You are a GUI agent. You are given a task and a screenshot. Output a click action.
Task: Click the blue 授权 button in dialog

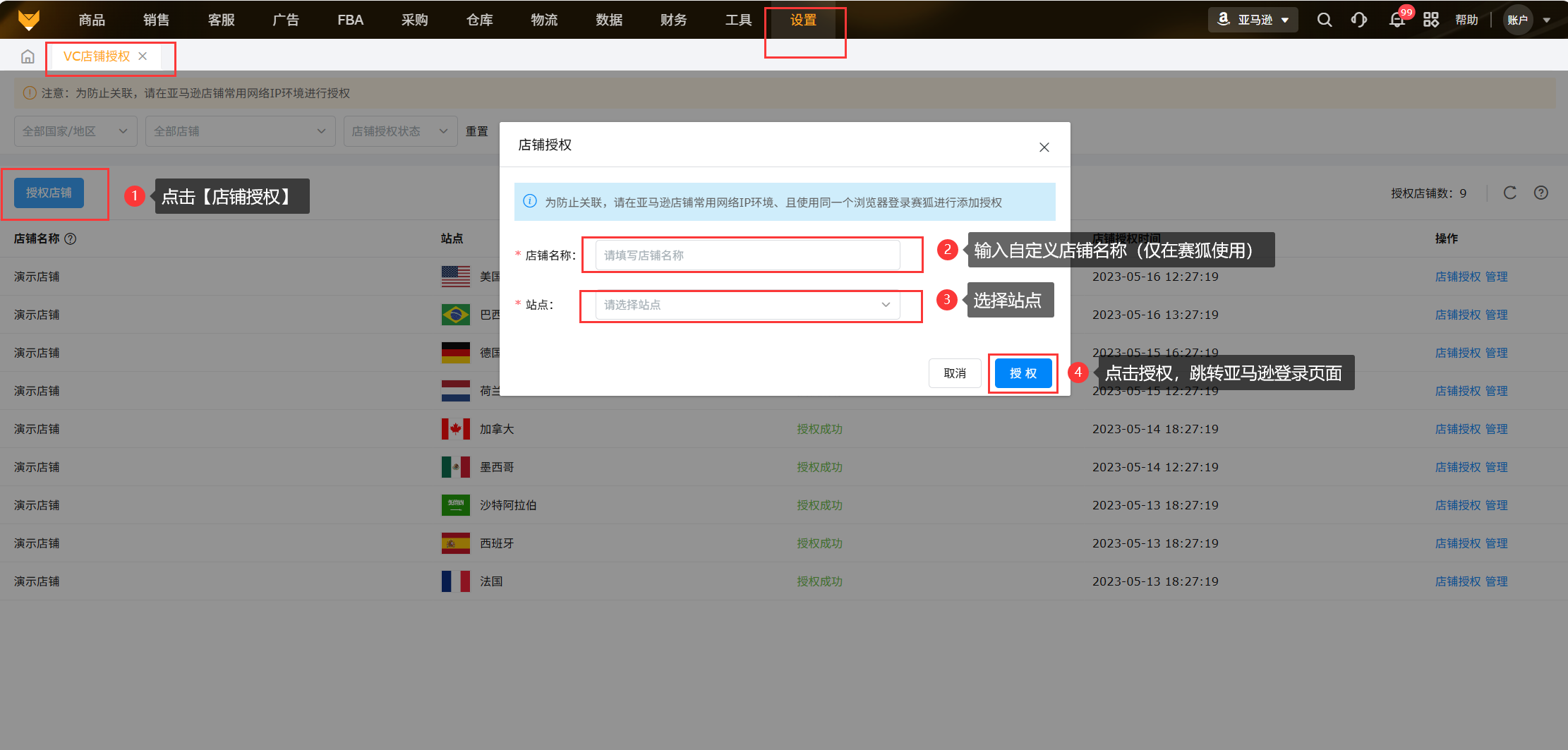coord(1023,373)
